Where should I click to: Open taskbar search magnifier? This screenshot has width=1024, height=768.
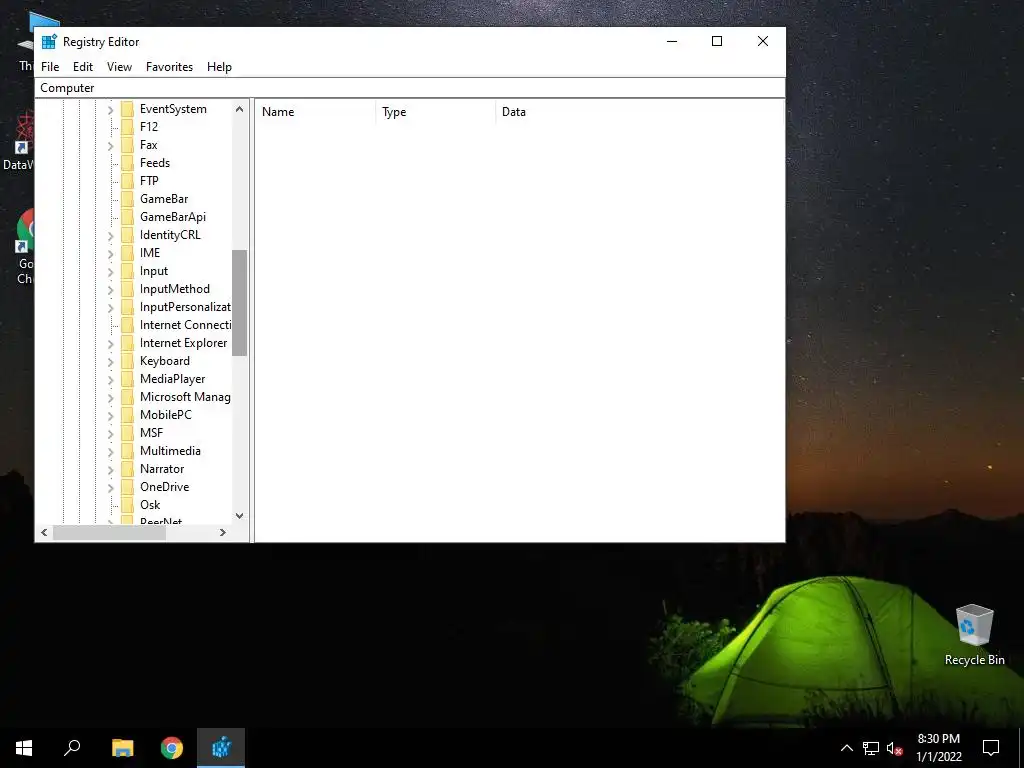[x=72, y=748]
